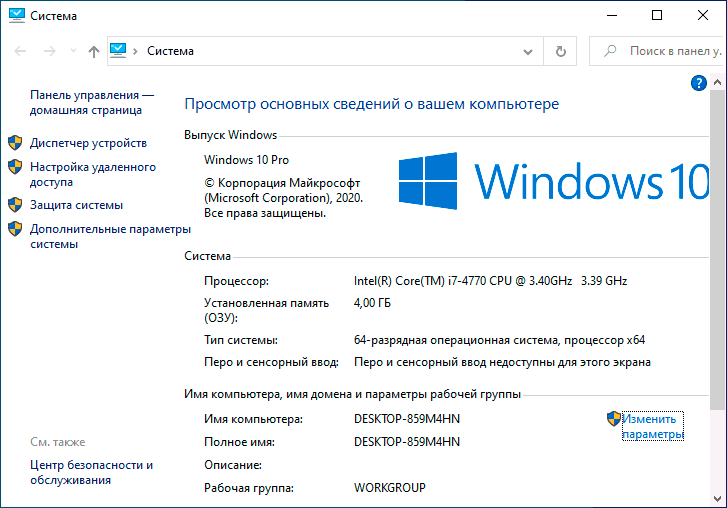The image size is (727, 508).
Task: Open Центр безопасности и обслуживания link
Action: pos(91,472)
